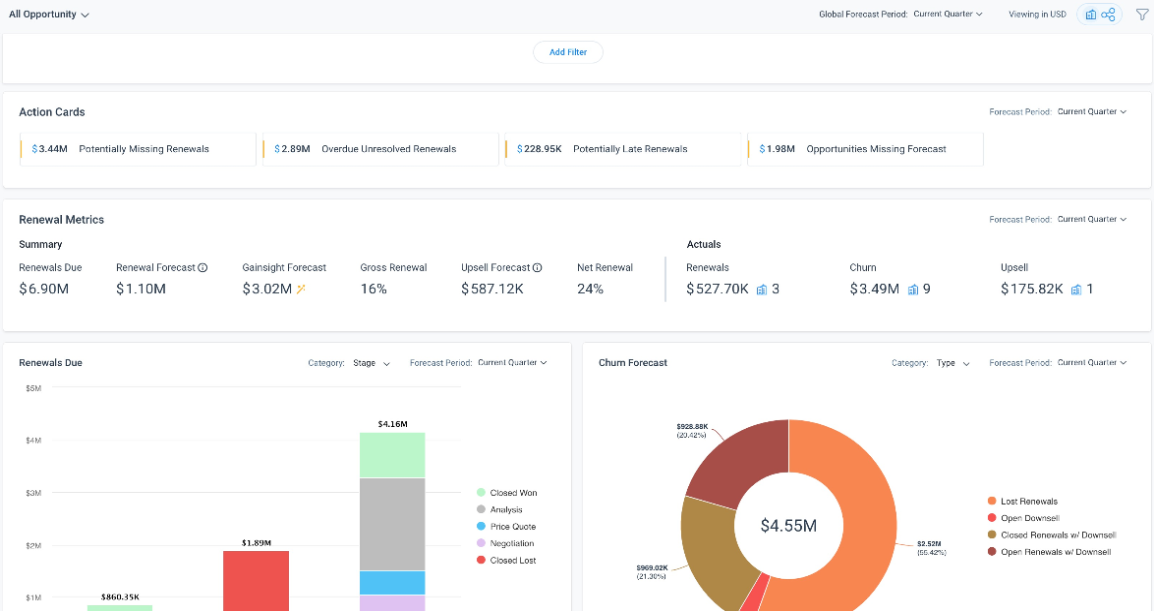Toggle Closed Won legend item
The image size is (1154, 611).
tap(507, 493)
